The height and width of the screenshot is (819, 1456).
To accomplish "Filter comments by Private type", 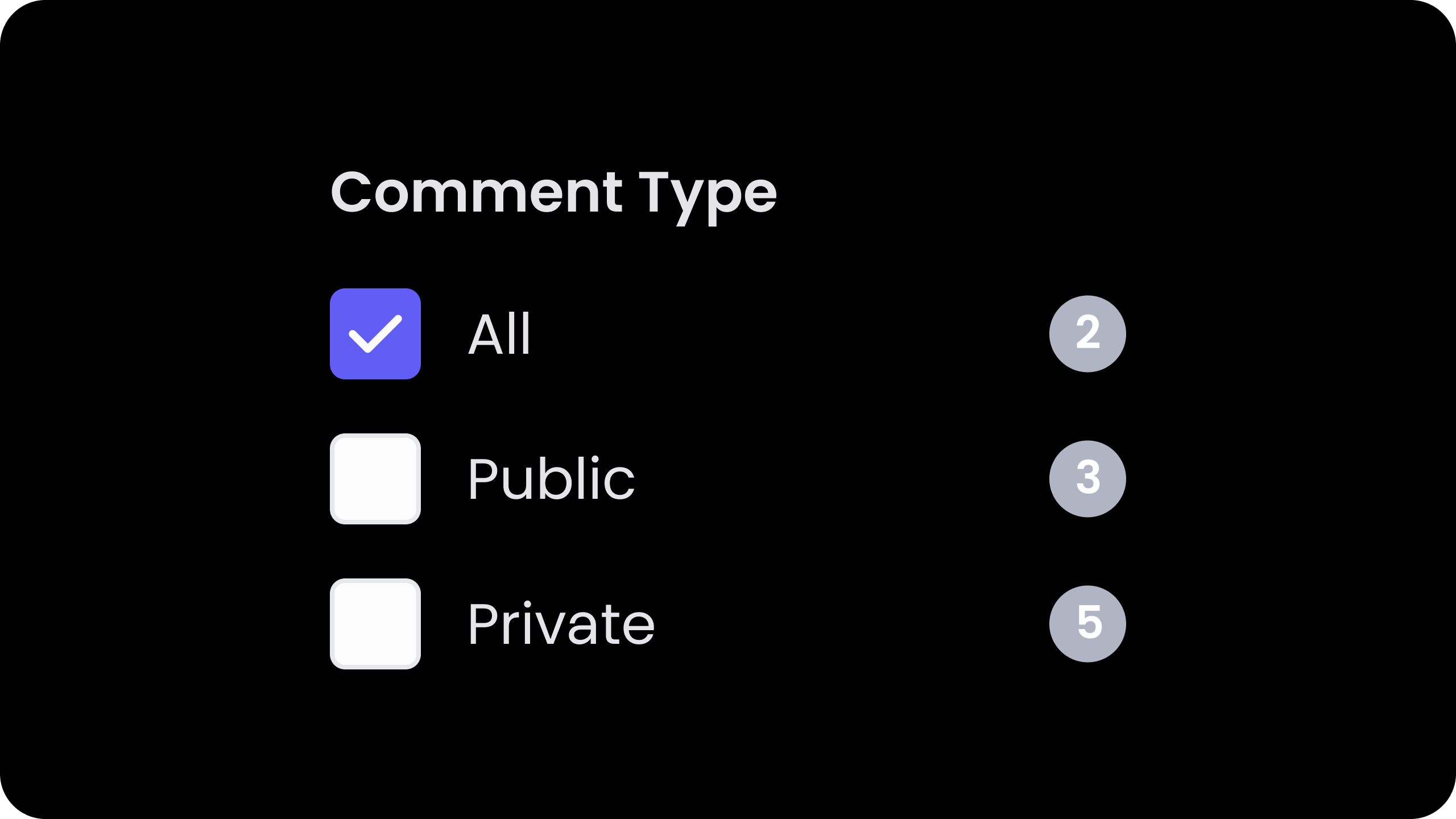I will pyautogui.click(x=375, y=624).
